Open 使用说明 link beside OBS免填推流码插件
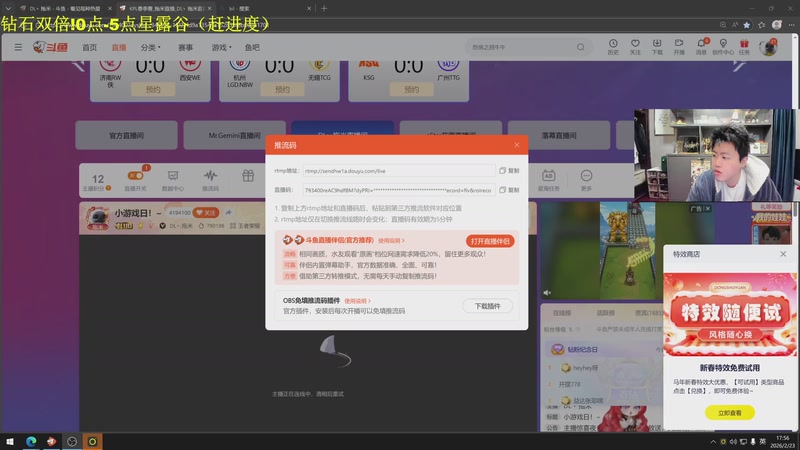Screen dimensions: 800x450 click(x=357, y=301)
